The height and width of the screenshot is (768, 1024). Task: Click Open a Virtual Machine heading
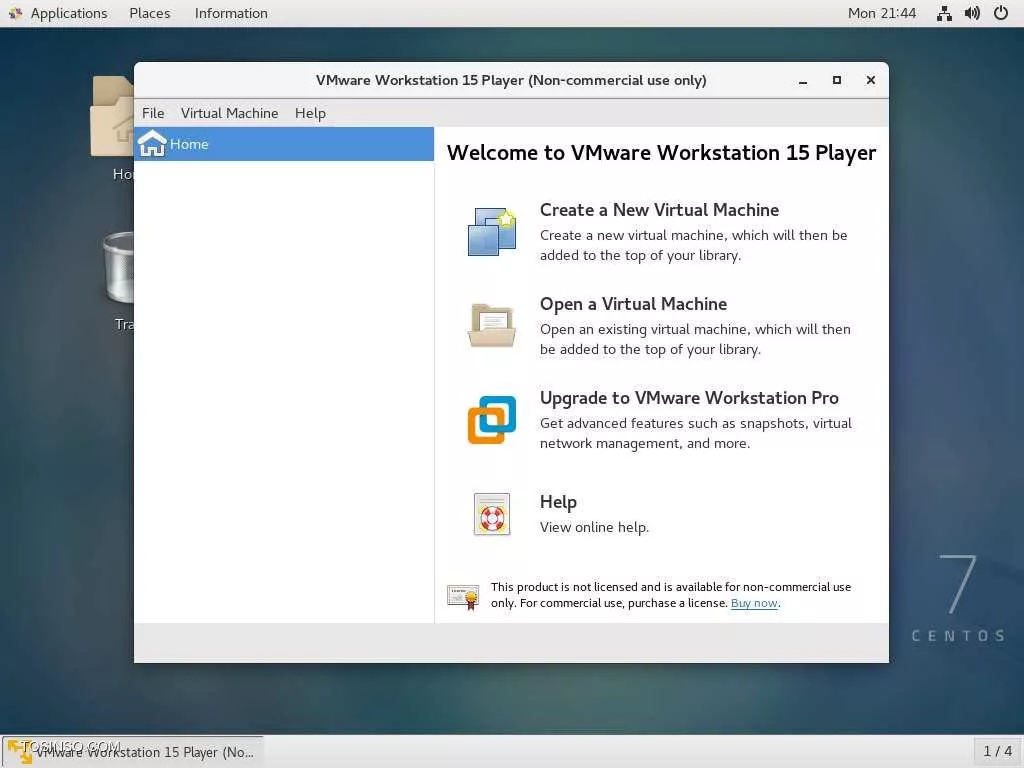(x=633, y=304)
